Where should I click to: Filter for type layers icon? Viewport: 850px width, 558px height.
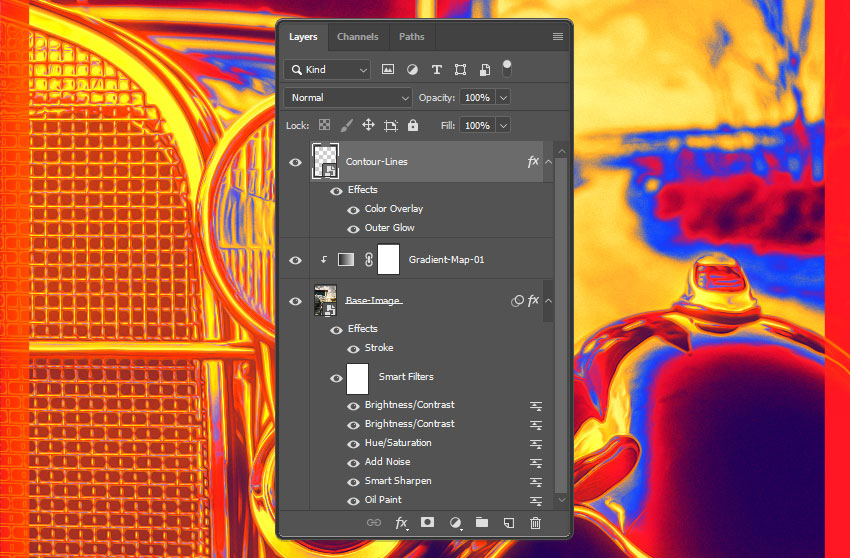click(436, 69)
